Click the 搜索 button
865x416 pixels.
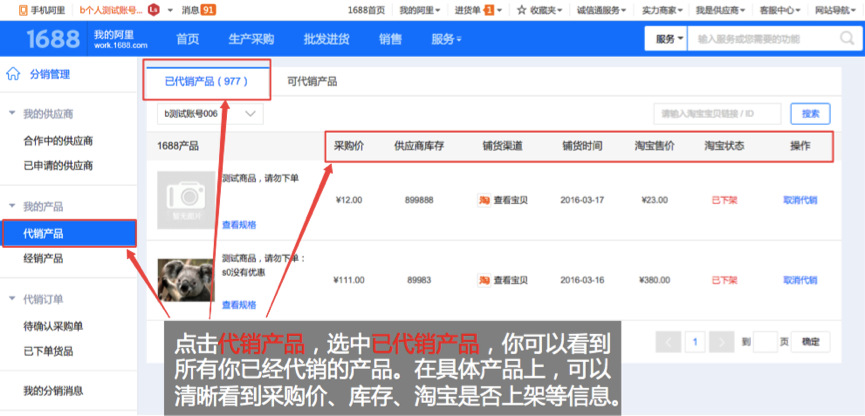click(x=810, y=114)
